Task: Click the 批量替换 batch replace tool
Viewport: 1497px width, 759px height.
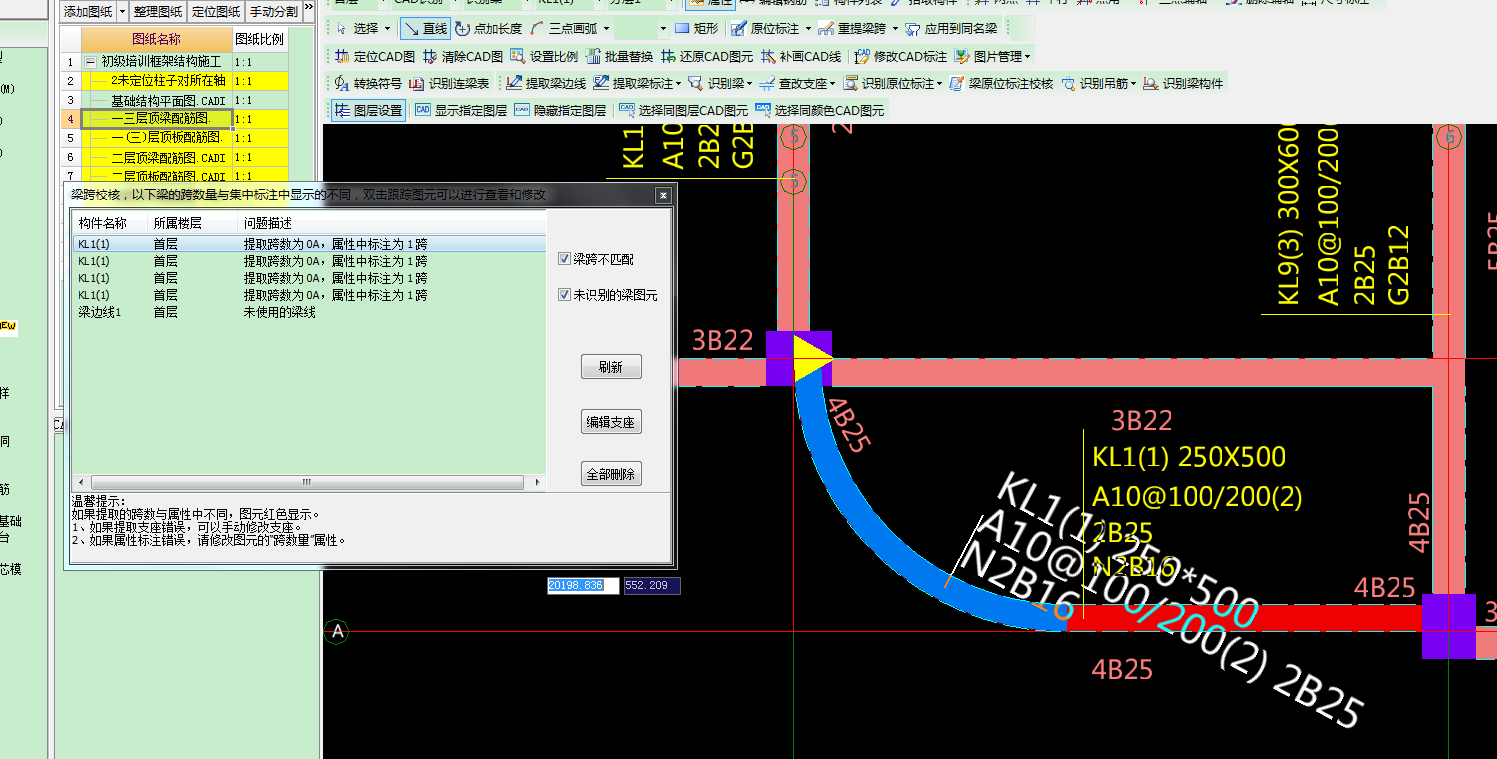Action: click(620, 57)
